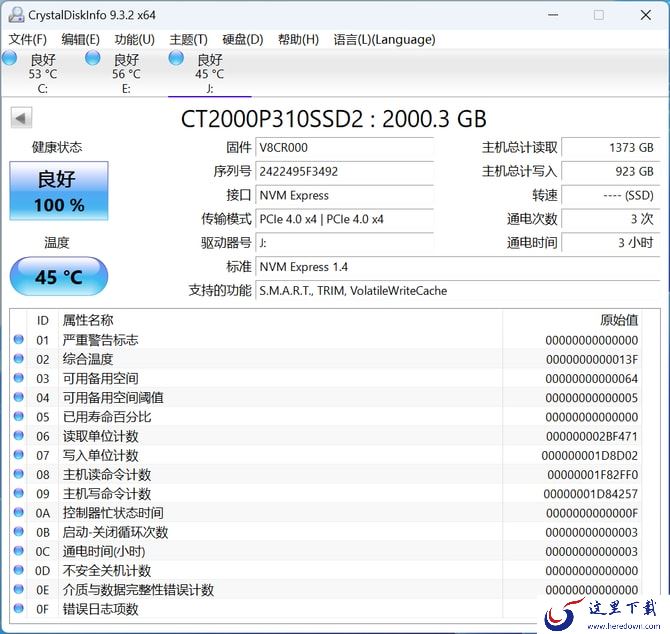Click status dot for attribute 07 写入单位计数
Screen dimensions: 670x634
(x=18, y=455)
